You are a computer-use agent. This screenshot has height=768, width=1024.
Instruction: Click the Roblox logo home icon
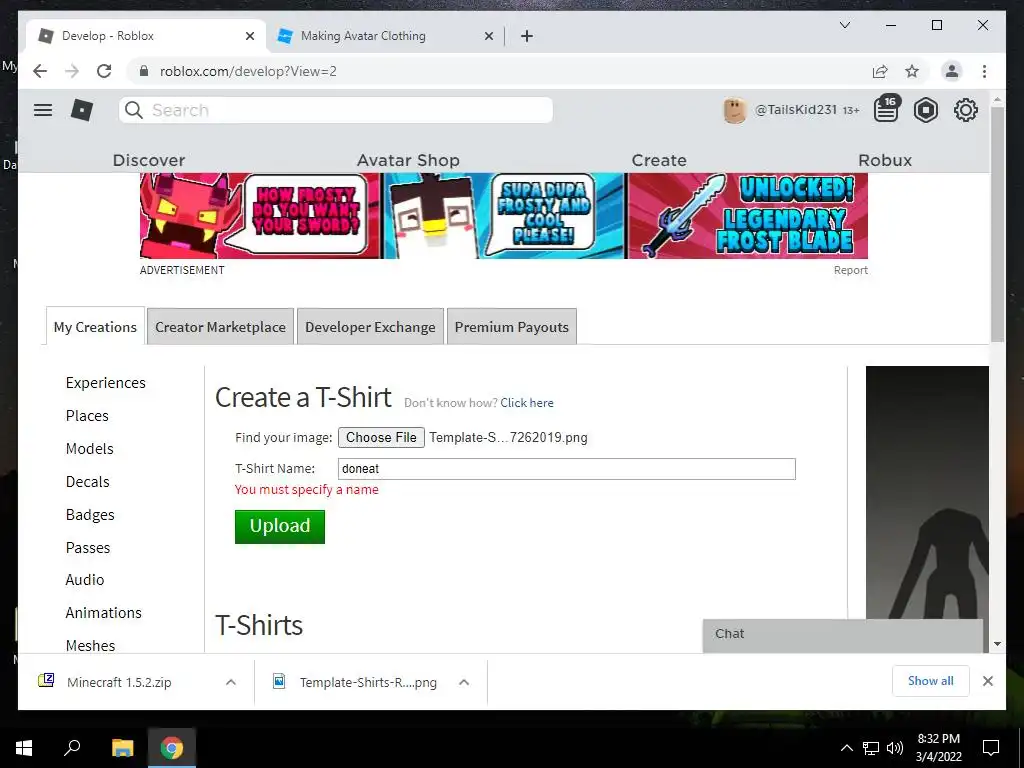[82, 110]
